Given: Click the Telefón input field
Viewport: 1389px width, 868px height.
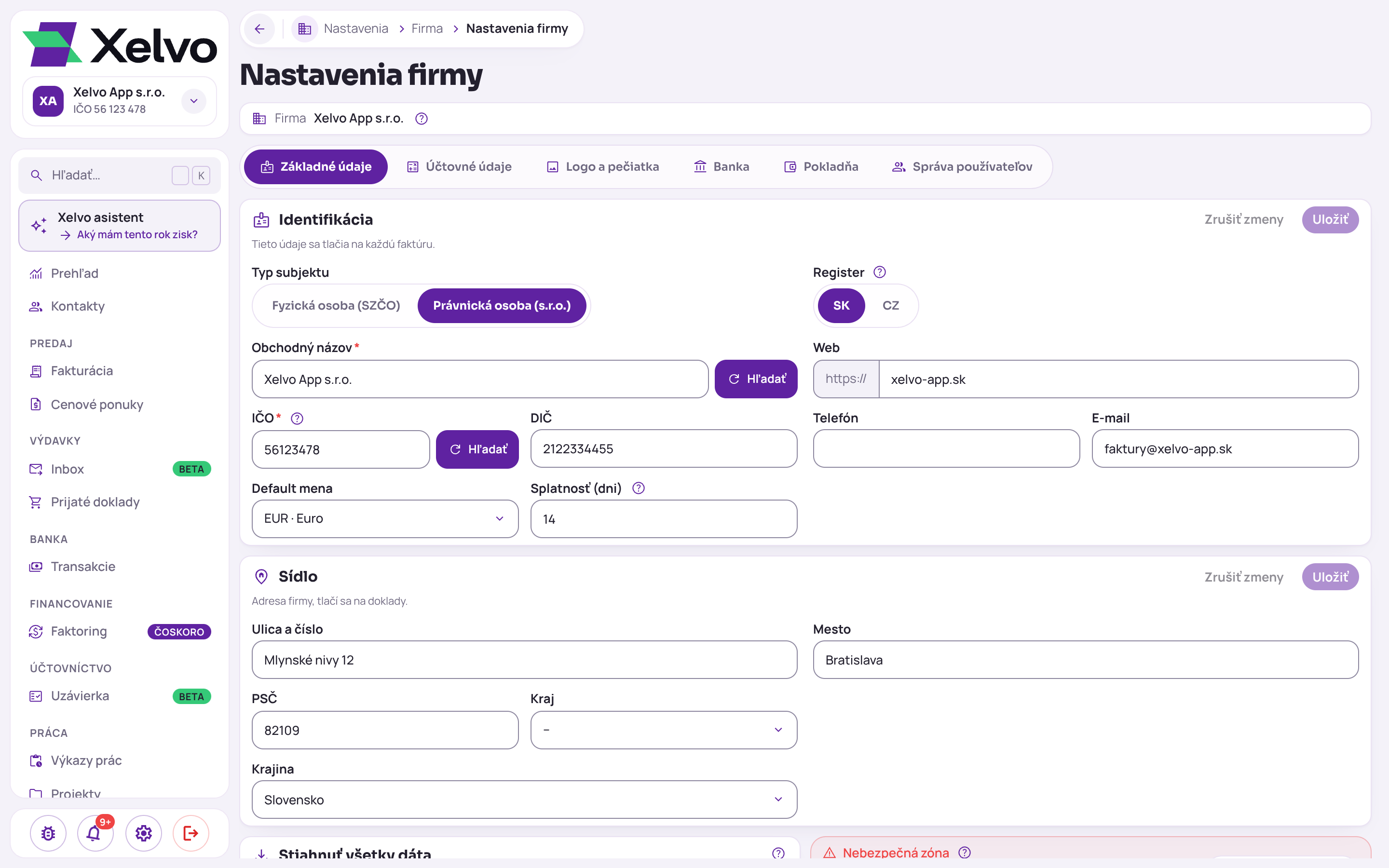Looking at the screenshot, I should 946,449.
